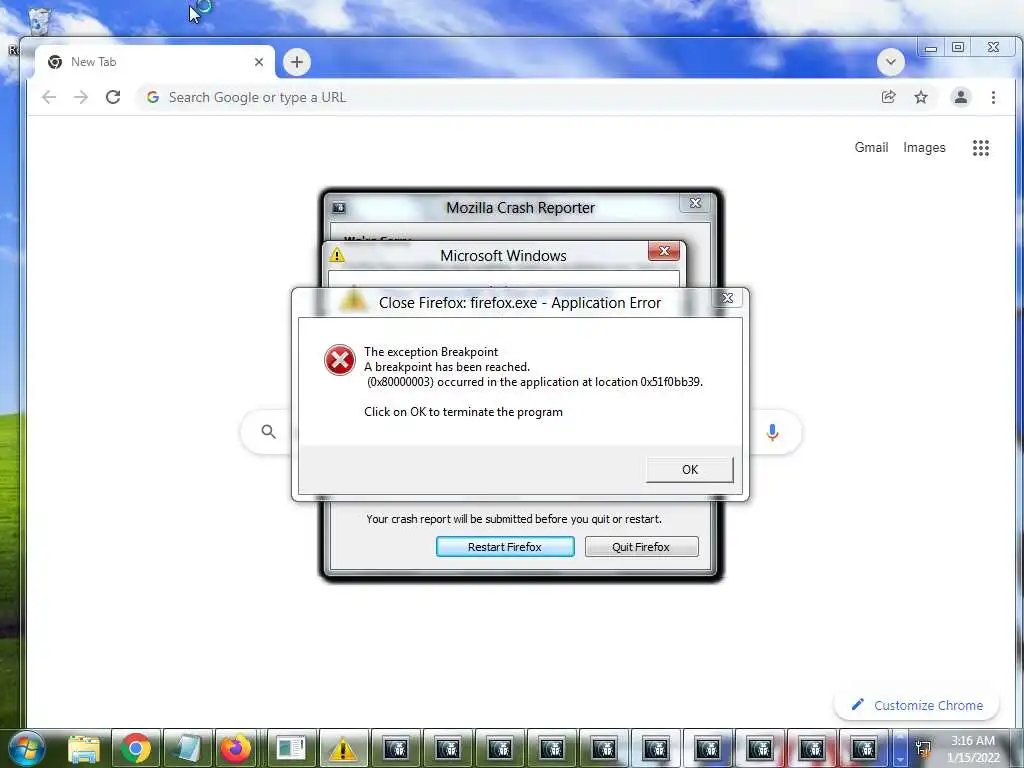Screen dimensions: 1024x768
Task: Open the Gmail link
Action: pos(871,148)
